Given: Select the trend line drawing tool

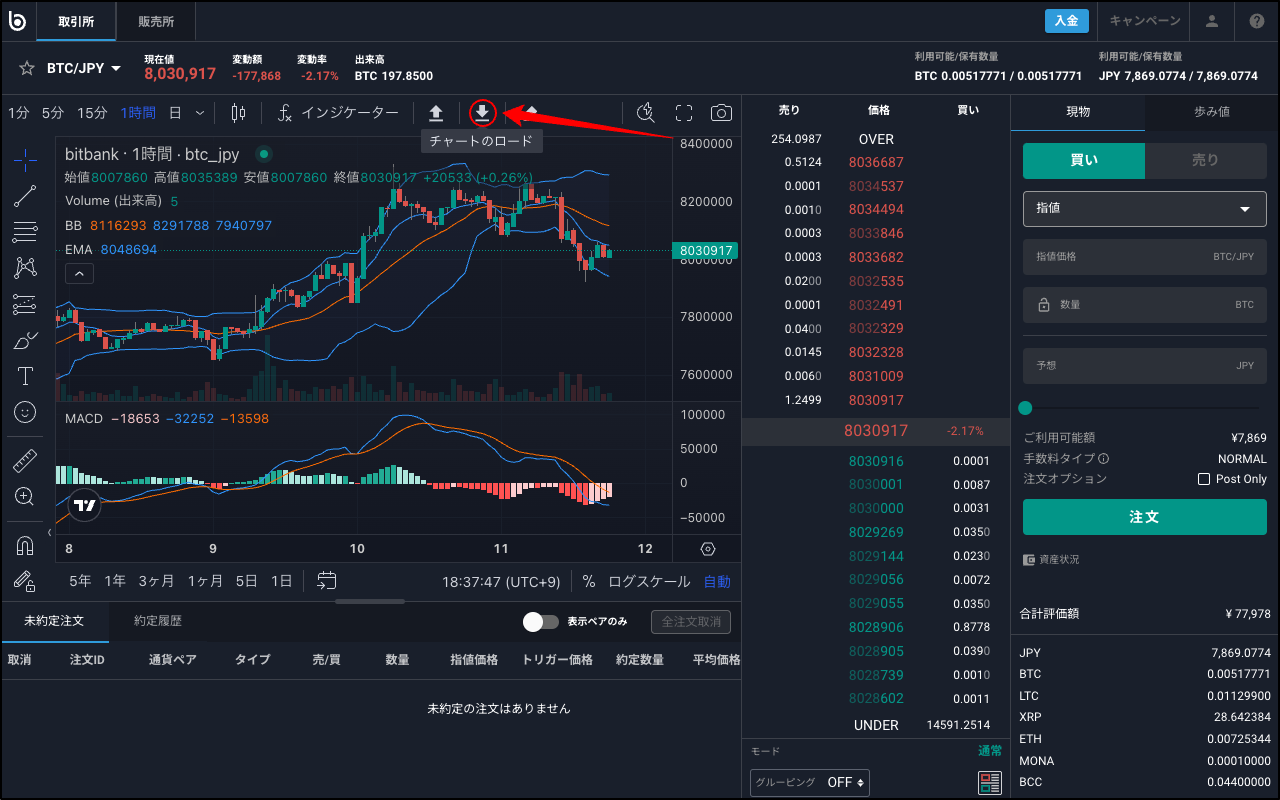Looking at the screenshot, I should click(24, 195).
